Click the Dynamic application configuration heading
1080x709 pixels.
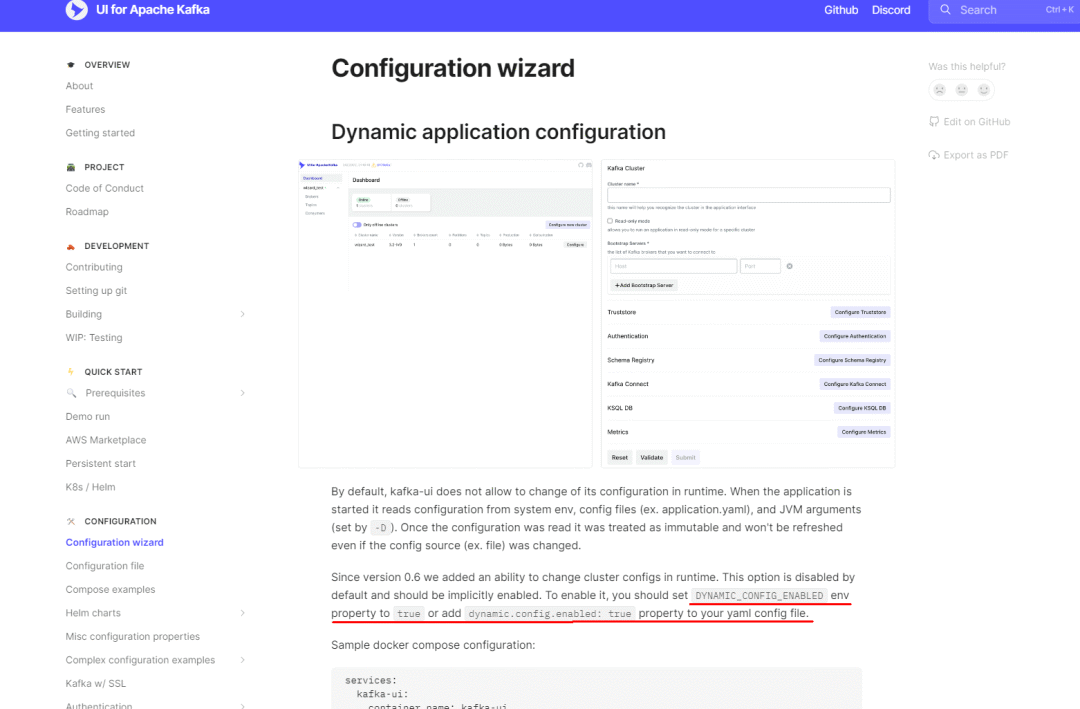(x=498, y=132)
